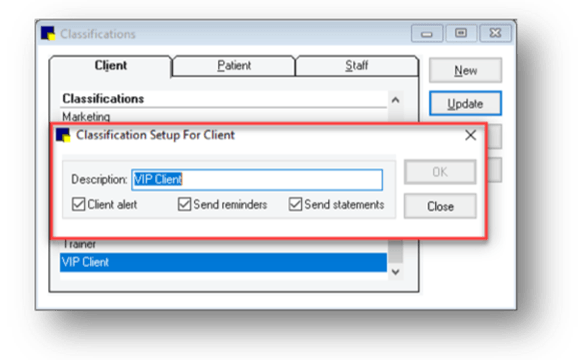
Task: Click the Classification Setup dialog app icon
Action: pos(63,135)
